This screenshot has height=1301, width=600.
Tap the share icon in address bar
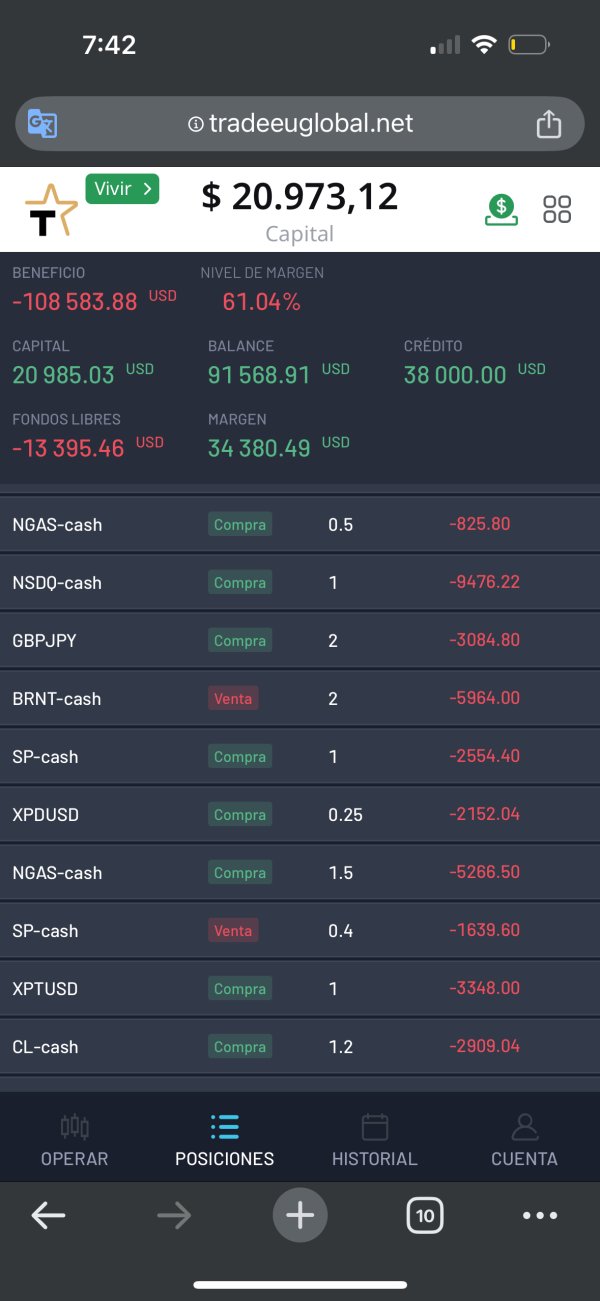tap(548, 124)
